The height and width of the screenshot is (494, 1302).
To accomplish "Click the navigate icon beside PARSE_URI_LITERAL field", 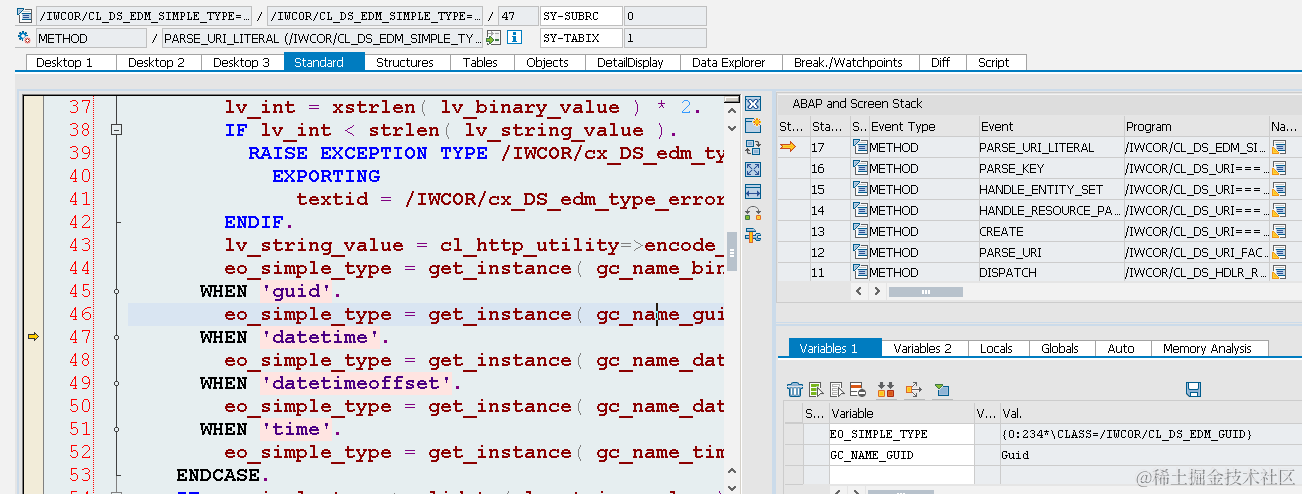I will [x=493, y=38].
